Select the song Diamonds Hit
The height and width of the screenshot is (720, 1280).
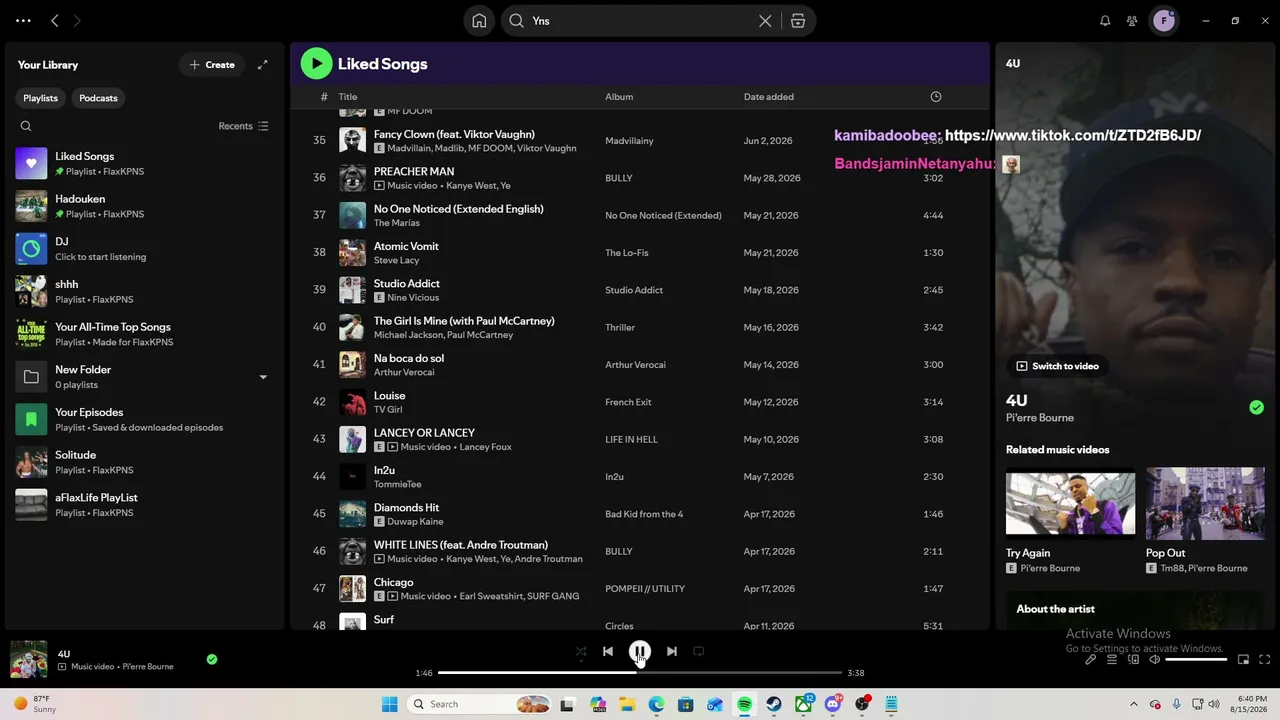click(406, 508)
